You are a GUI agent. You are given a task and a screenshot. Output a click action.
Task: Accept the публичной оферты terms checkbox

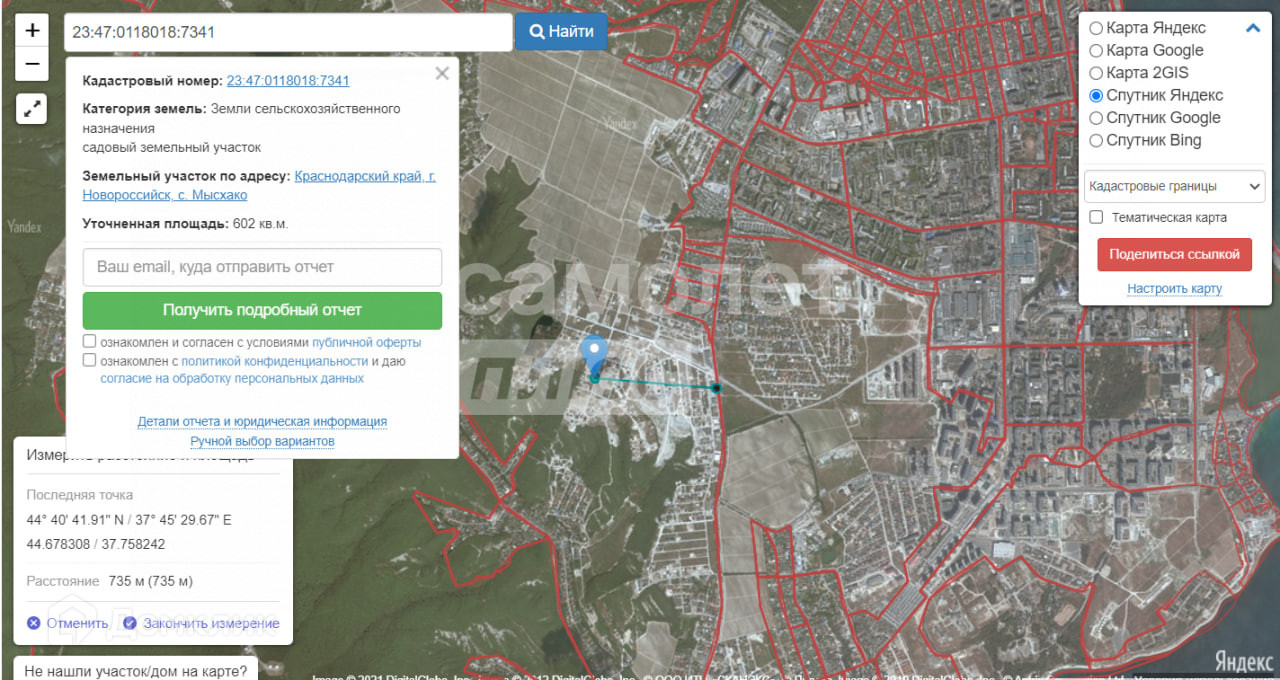90,342
